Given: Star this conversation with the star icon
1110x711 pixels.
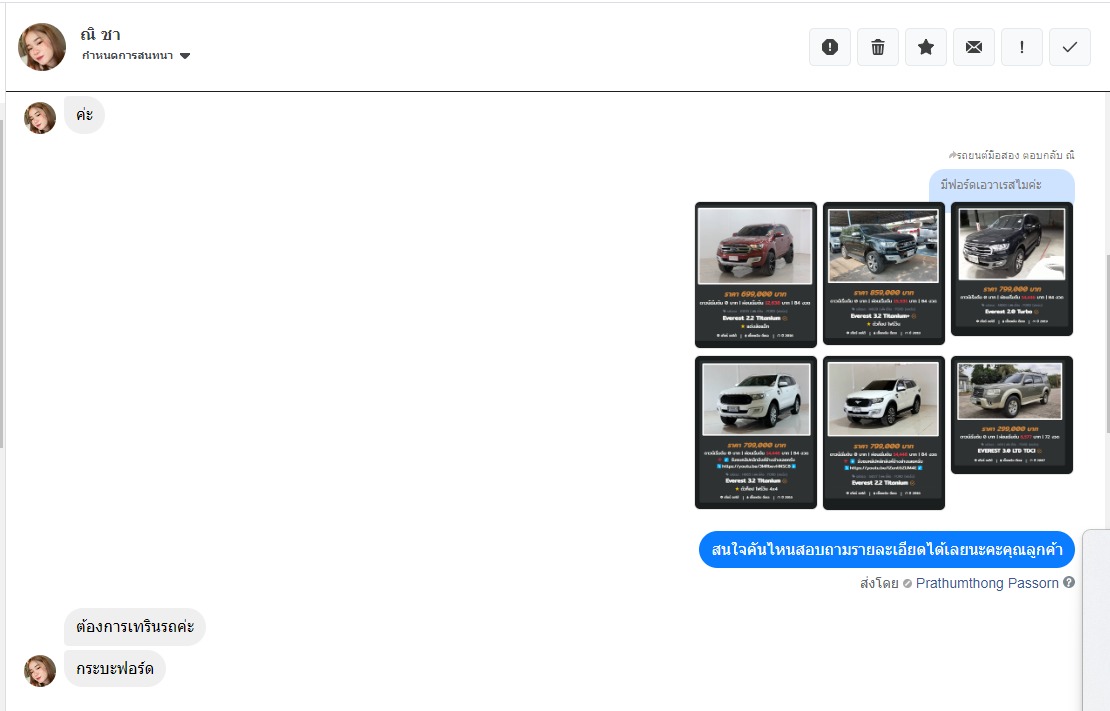Looking at the screenshot, I should coord(926,47).
